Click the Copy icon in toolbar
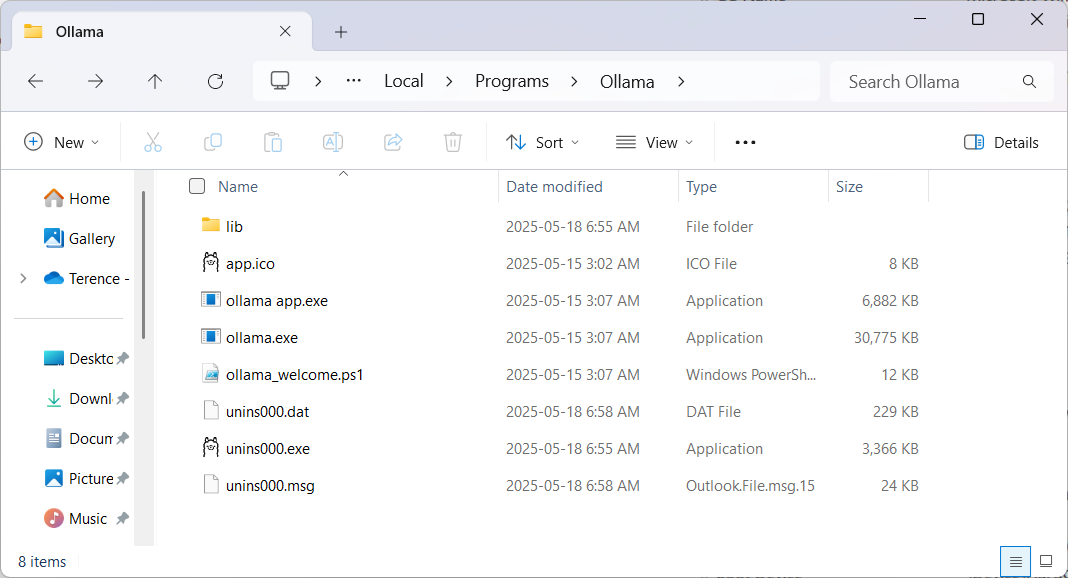The height and width of the screenshot is (578, 1068). tap(213, 142)
